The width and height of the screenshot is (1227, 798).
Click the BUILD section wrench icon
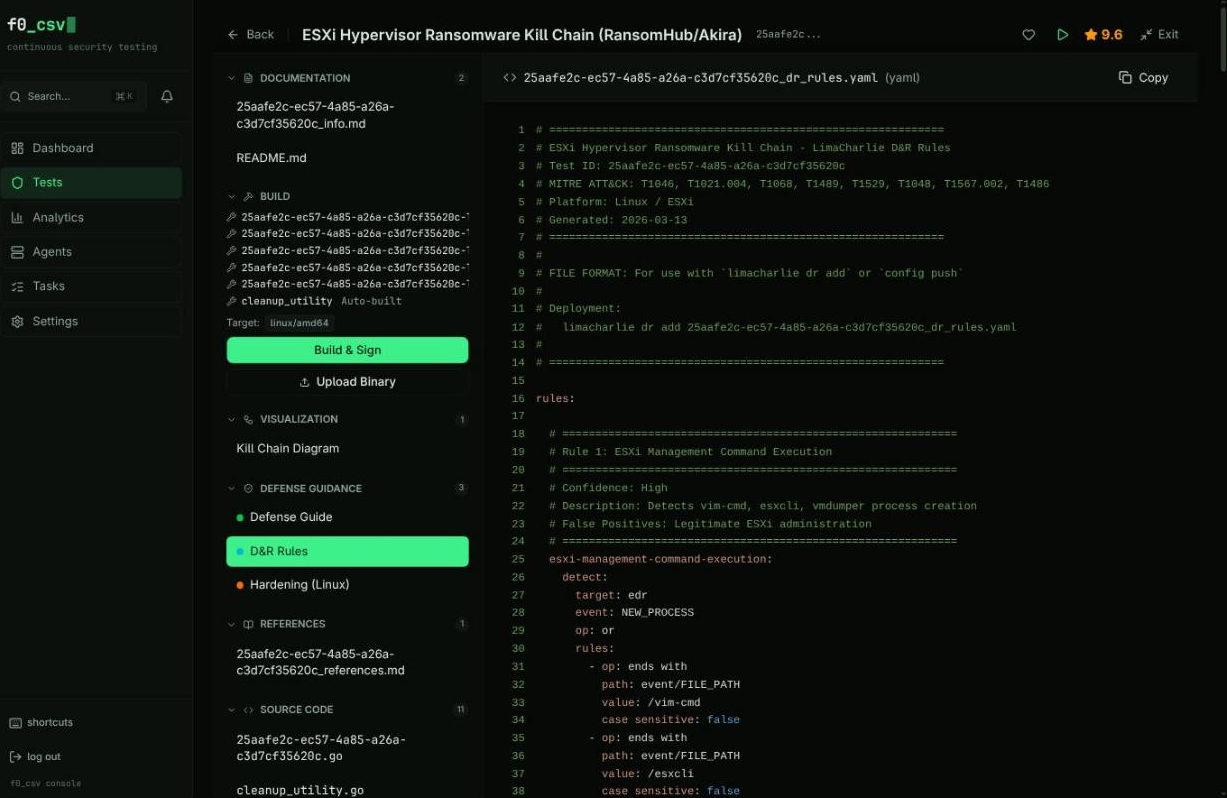point(248,196)
